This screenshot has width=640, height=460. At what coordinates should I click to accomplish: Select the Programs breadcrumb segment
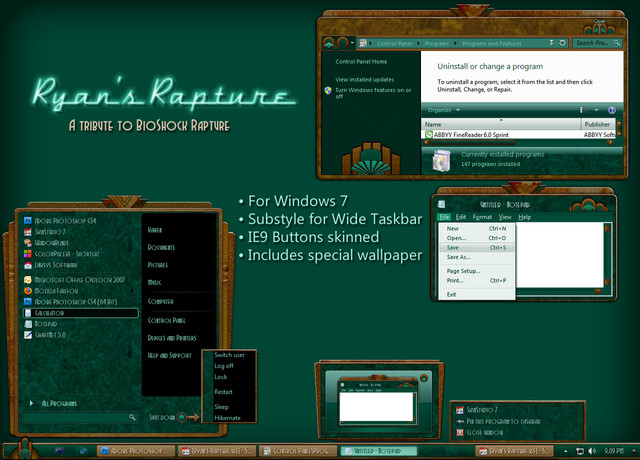coord(436,44)
